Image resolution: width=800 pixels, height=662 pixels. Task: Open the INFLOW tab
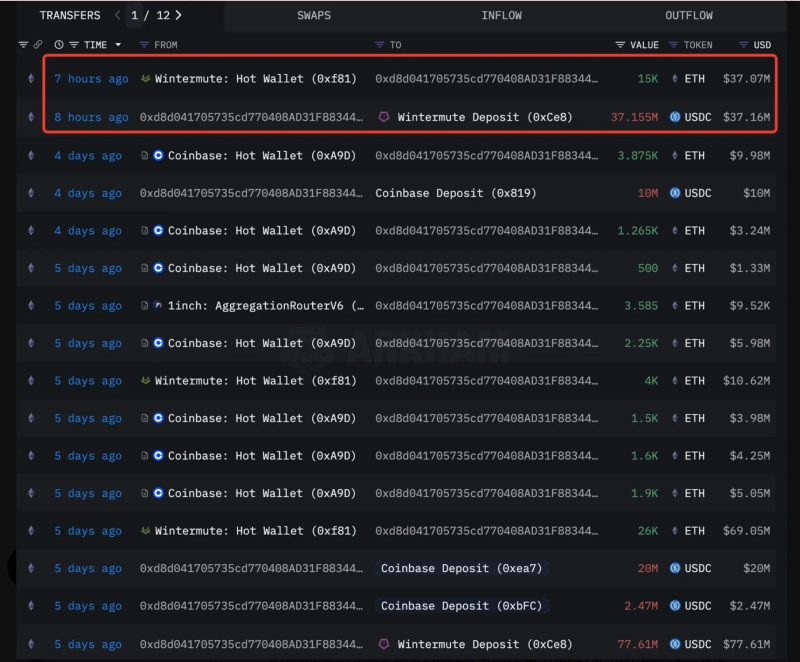[501, 15]
